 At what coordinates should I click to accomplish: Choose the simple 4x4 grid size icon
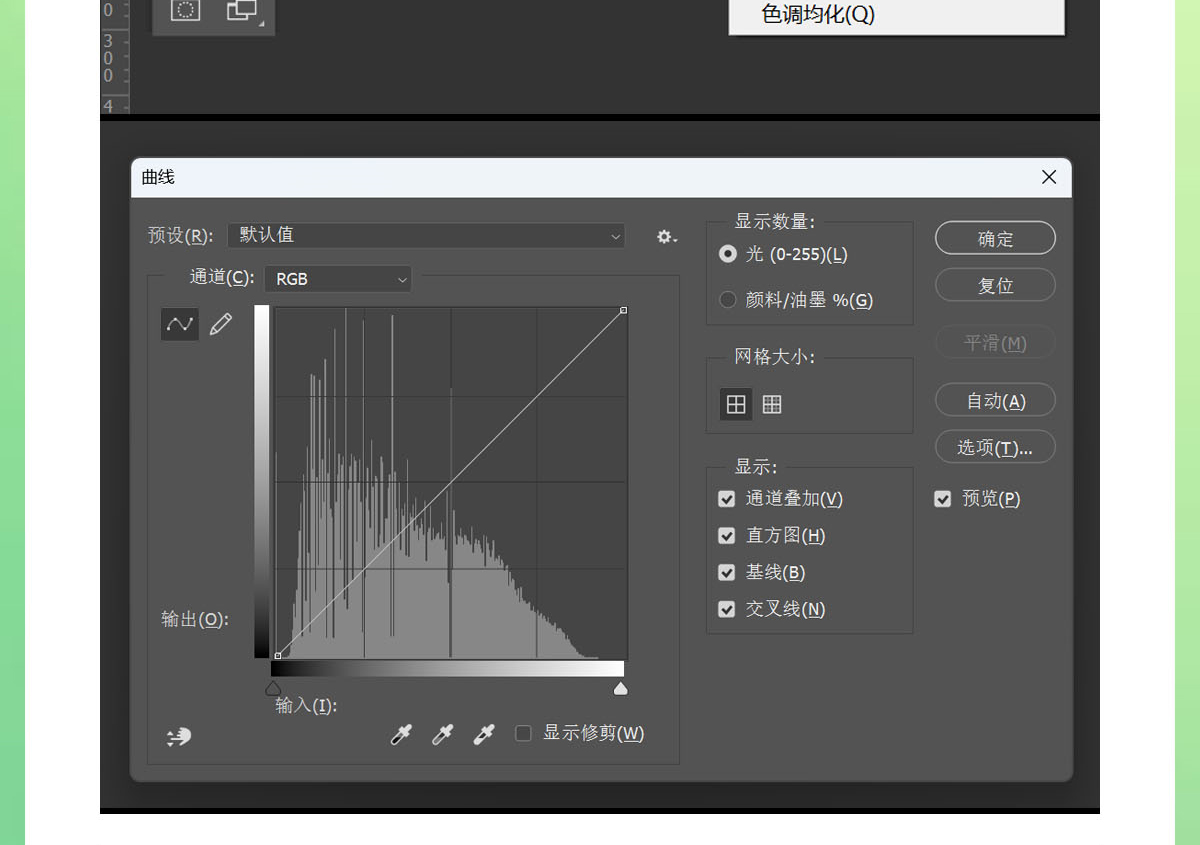pos(736,404)
